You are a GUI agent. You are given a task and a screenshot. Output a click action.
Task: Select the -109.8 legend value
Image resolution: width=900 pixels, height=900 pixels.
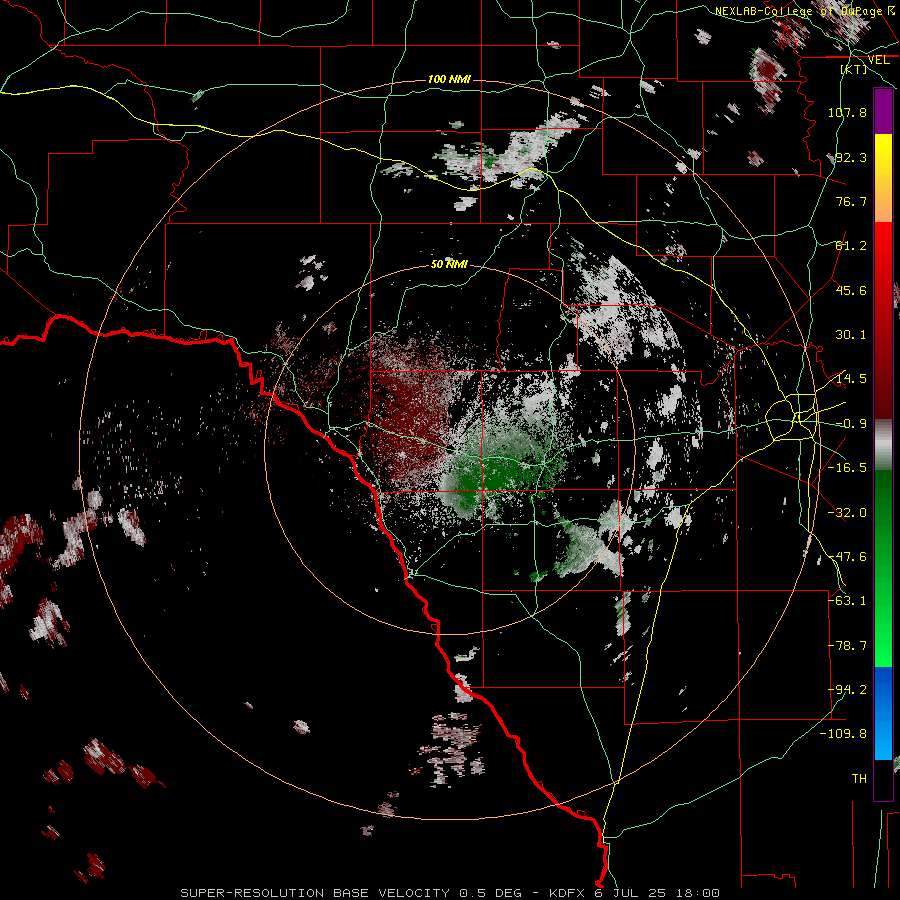click(844, 734)
